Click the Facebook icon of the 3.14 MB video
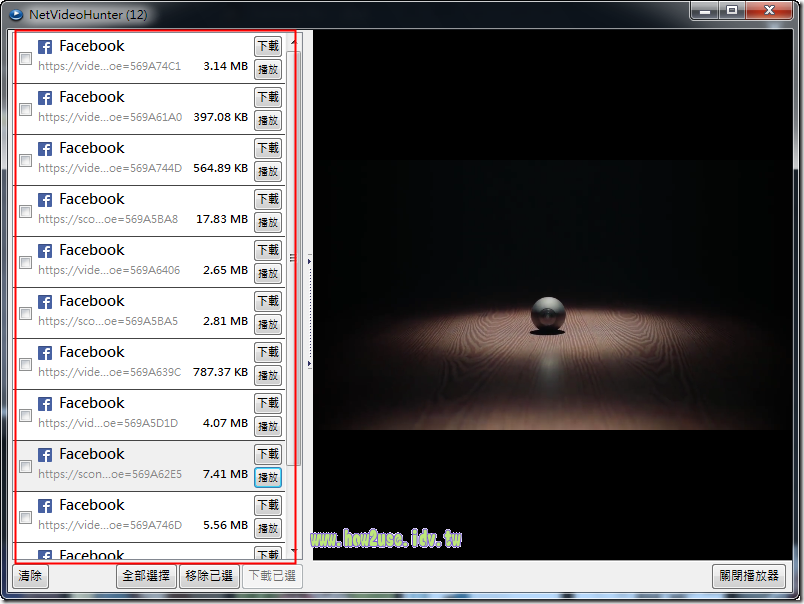 (45, 47)
